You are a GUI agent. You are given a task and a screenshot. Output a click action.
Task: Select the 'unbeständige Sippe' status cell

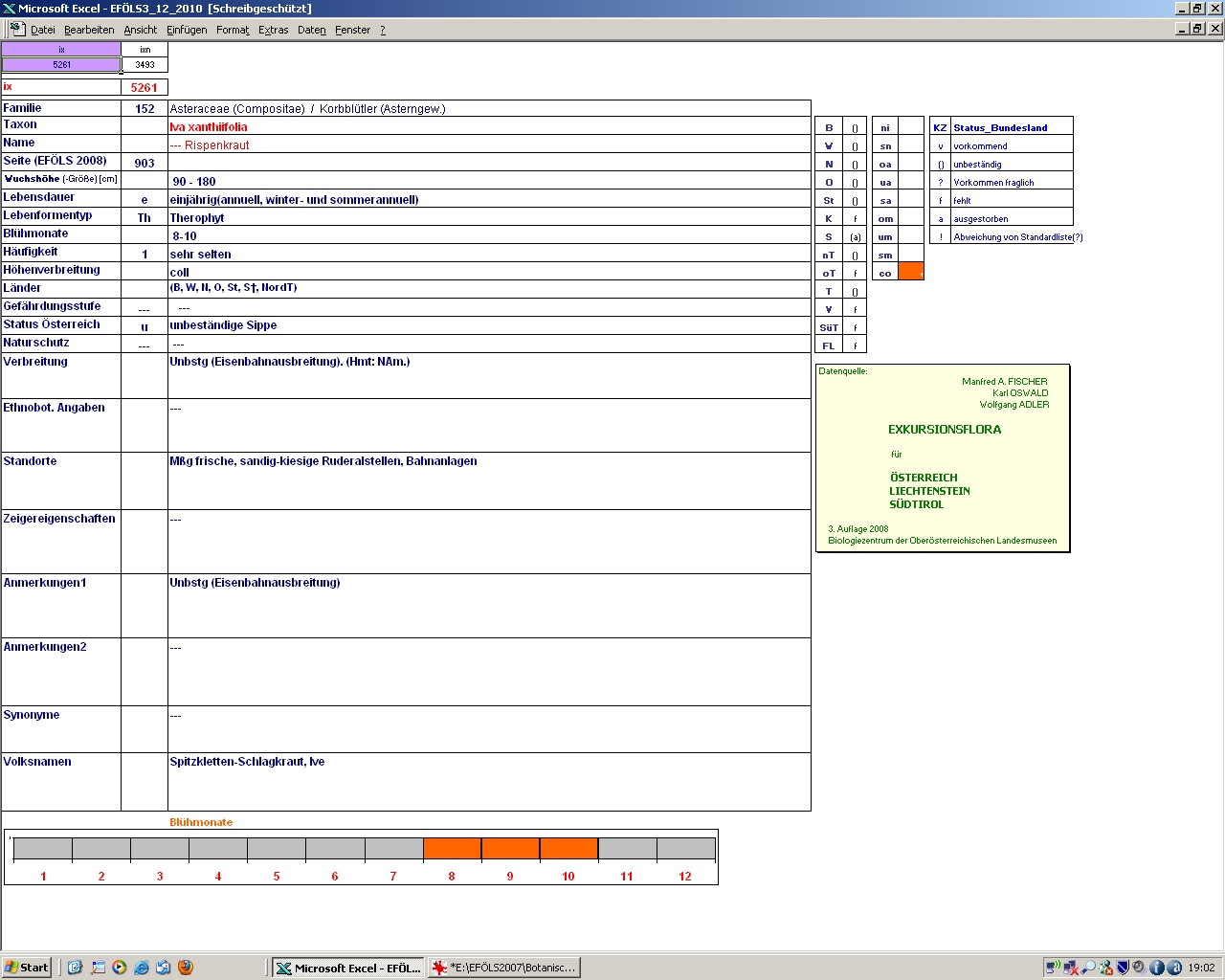pyautogui.click(x=489, y=325)
